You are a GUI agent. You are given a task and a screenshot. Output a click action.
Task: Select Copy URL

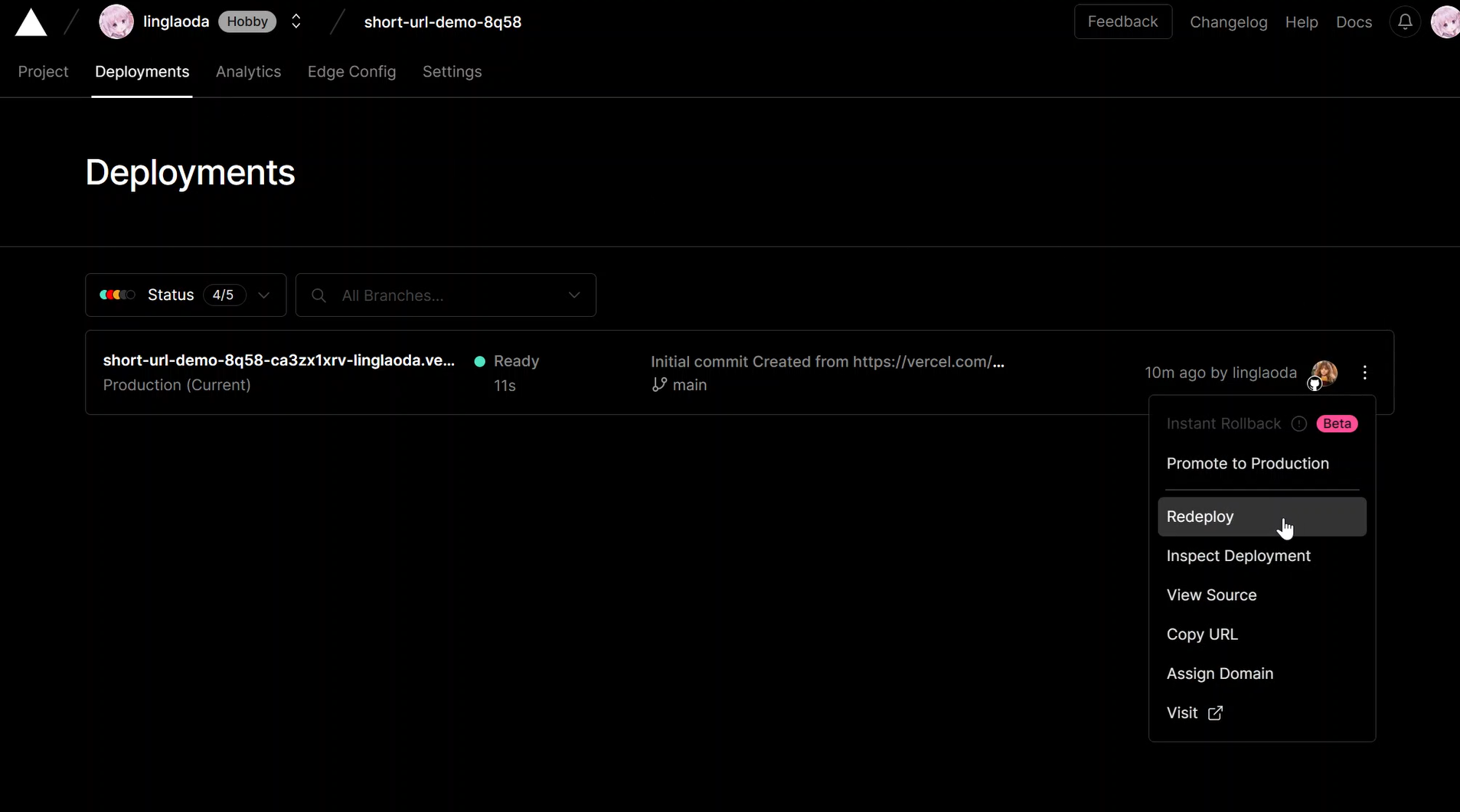tap(1262, 634)
